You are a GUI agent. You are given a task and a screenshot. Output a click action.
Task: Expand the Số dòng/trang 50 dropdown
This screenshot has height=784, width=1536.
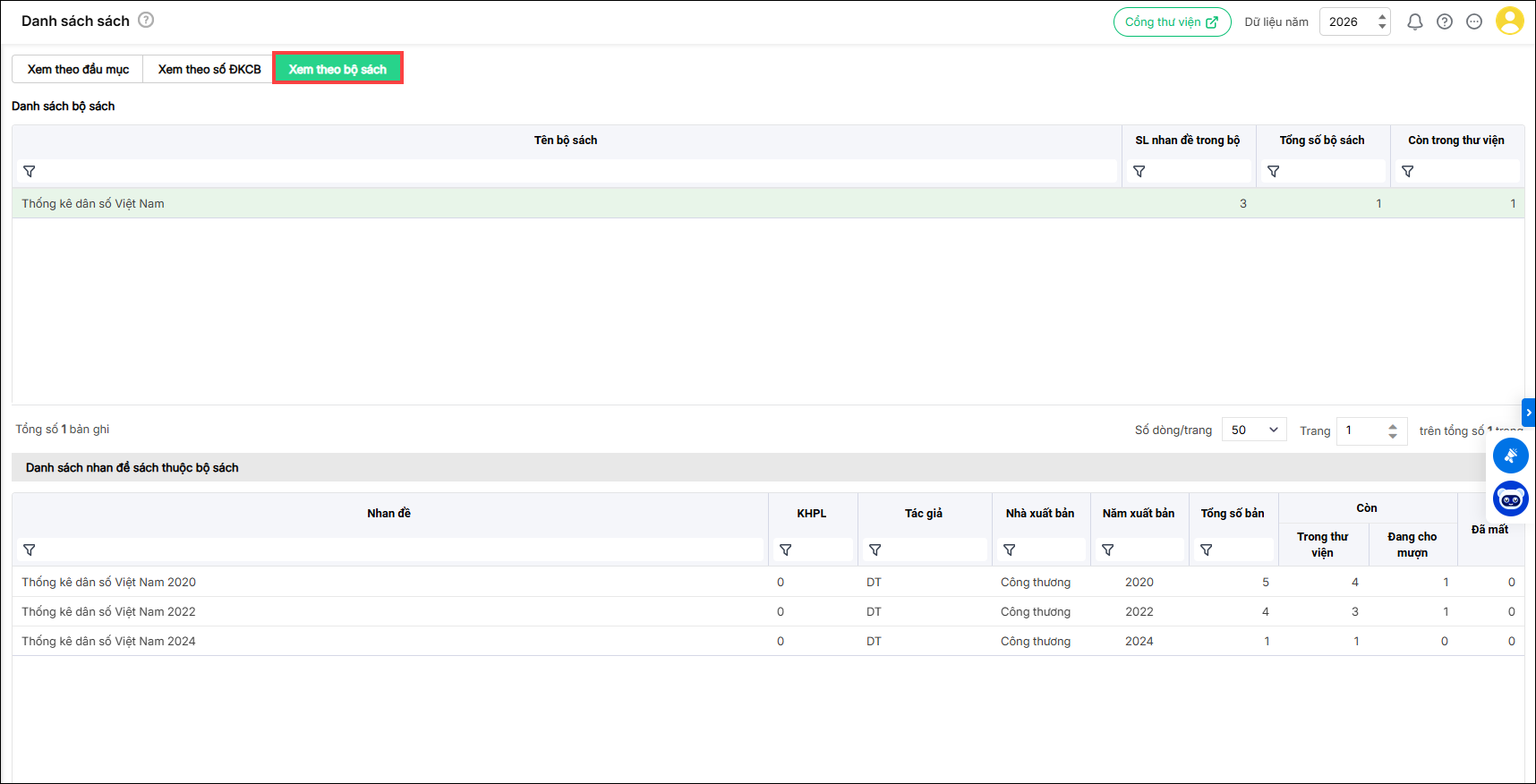pos(1254,430)
